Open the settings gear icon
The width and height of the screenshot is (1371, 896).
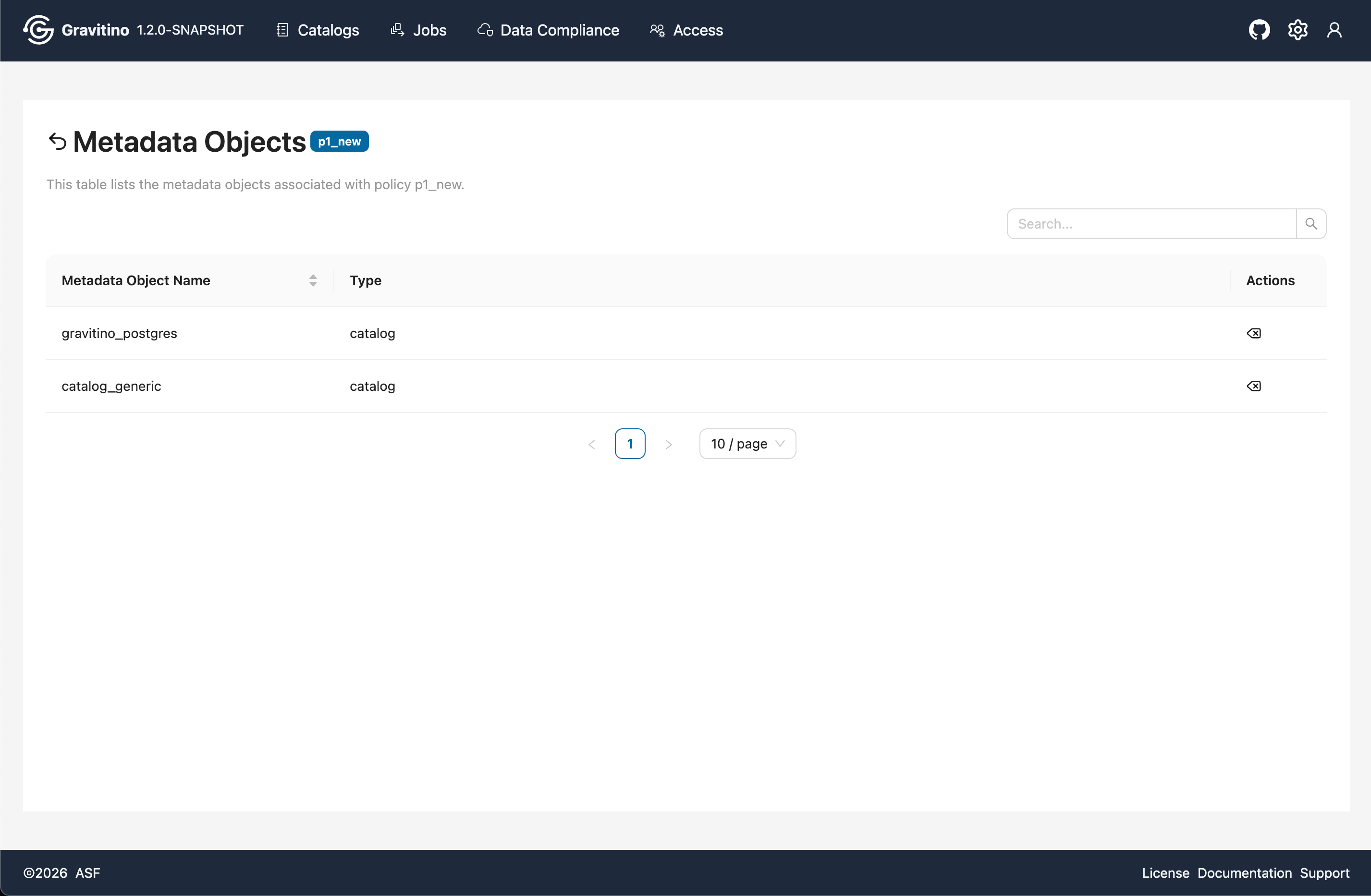point(1298,30)
